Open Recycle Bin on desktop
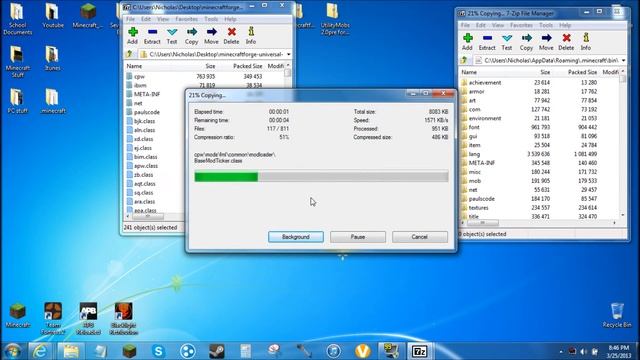Screen dimensions: 640x360 617,315
